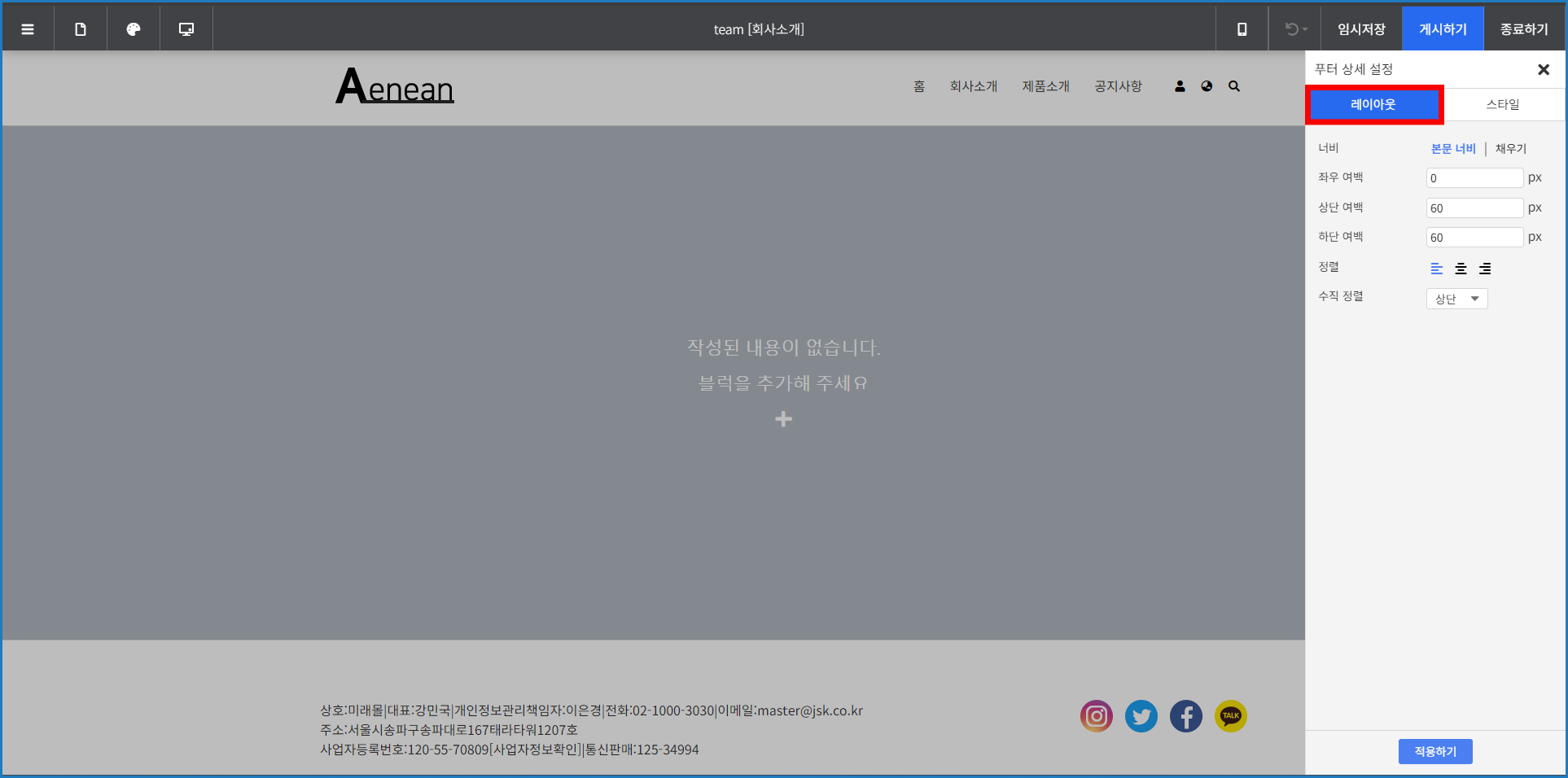Click the Twitter icon in footer
Viewport: 1568px width, 778px height.
pyautogui.click(x=1141, y=716)
